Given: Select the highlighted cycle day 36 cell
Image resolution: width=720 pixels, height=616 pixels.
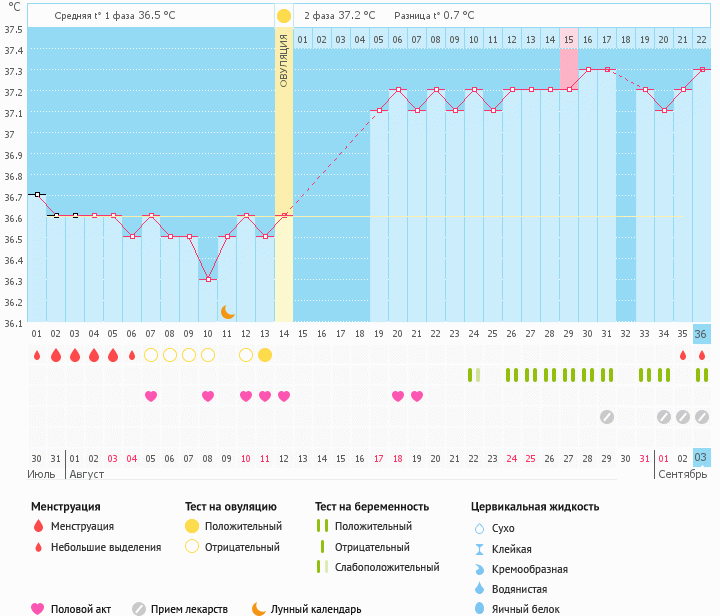Looking at the screenshot, I should (702, 334).
